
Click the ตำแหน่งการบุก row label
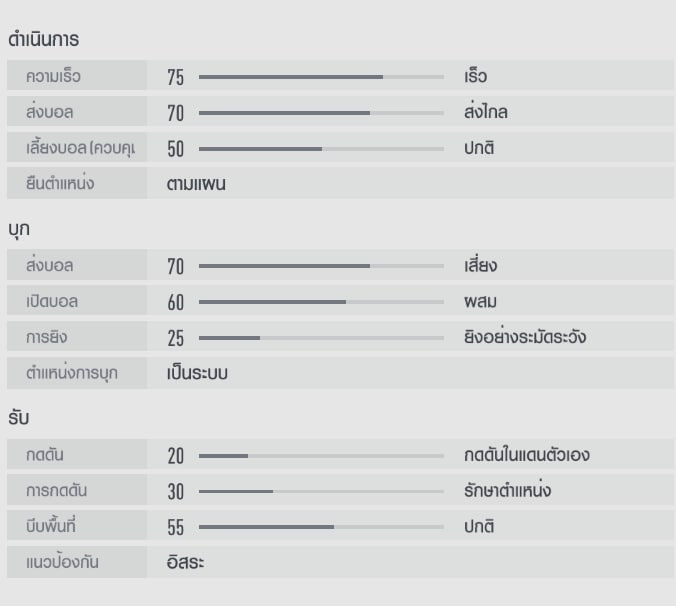pos(72,373)
